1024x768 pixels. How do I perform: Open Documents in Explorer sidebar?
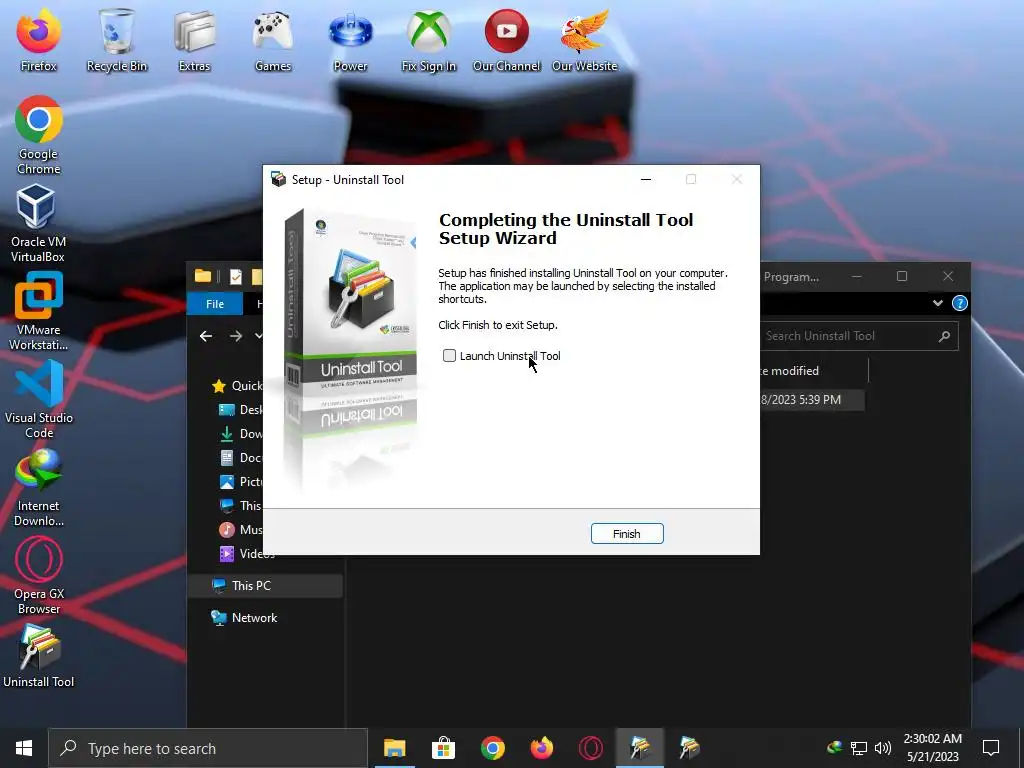coord(240,458)
